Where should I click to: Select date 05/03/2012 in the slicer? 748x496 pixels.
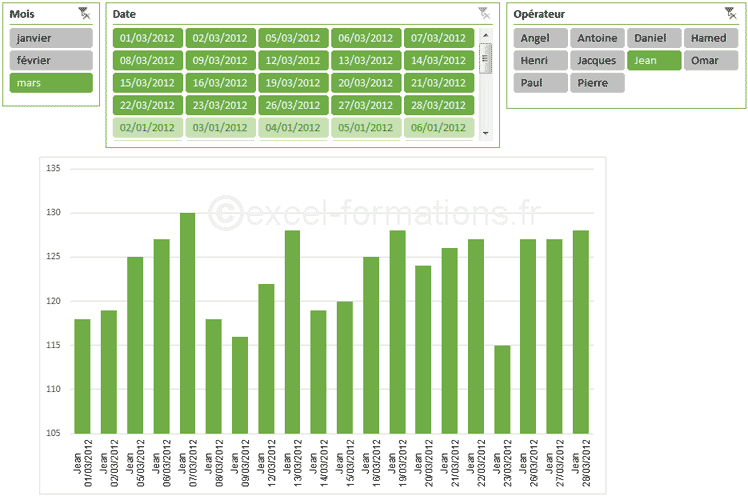tap(293, 38)
